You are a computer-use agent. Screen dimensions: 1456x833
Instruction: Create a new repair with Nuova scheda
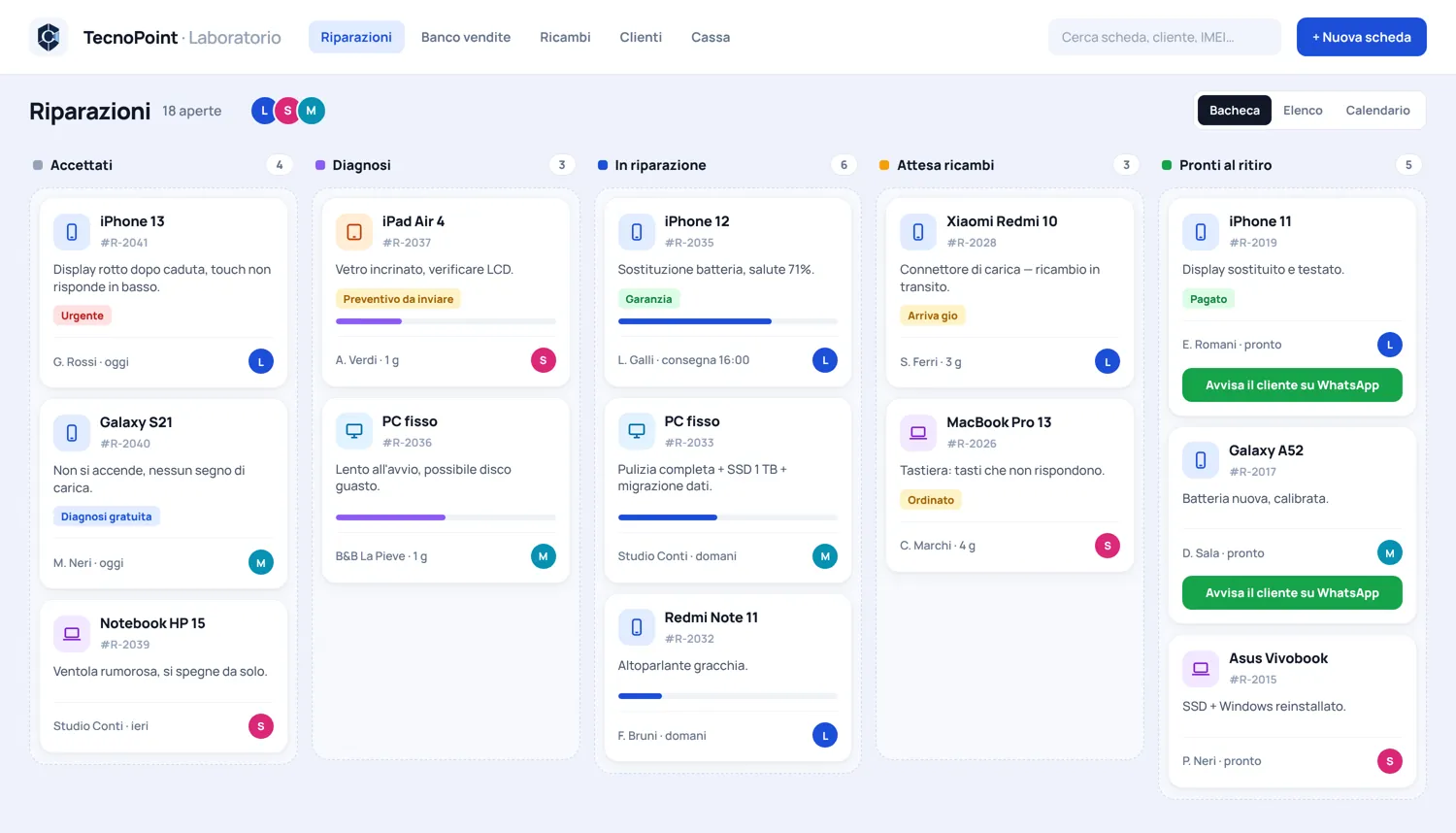pos(1362,37)
